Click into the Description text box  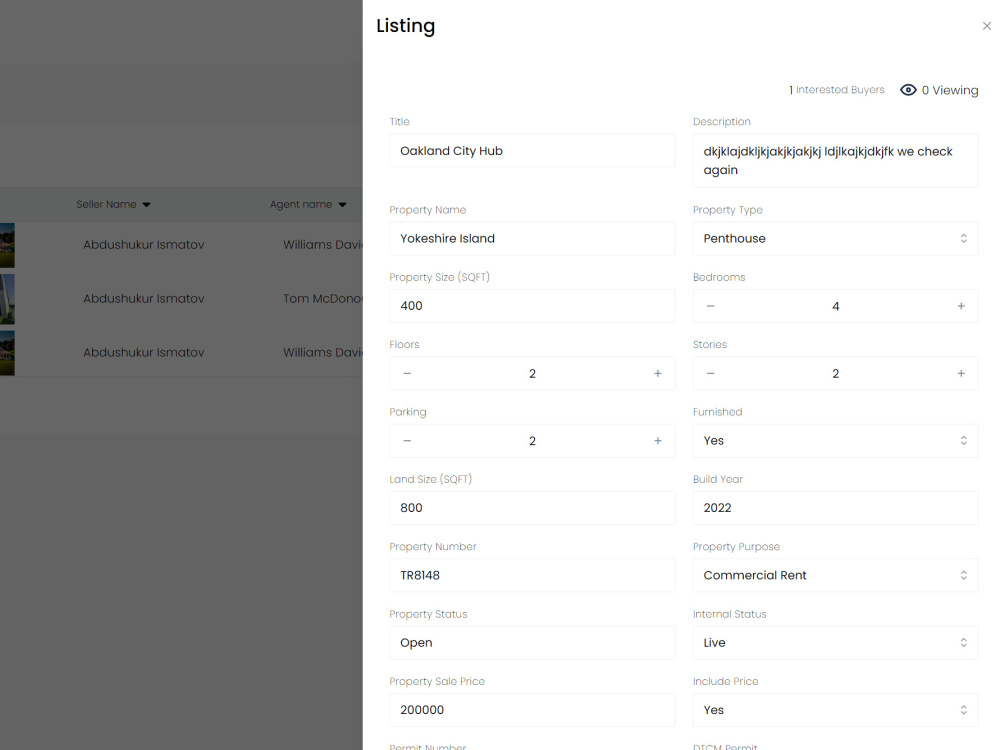point(835,161)
